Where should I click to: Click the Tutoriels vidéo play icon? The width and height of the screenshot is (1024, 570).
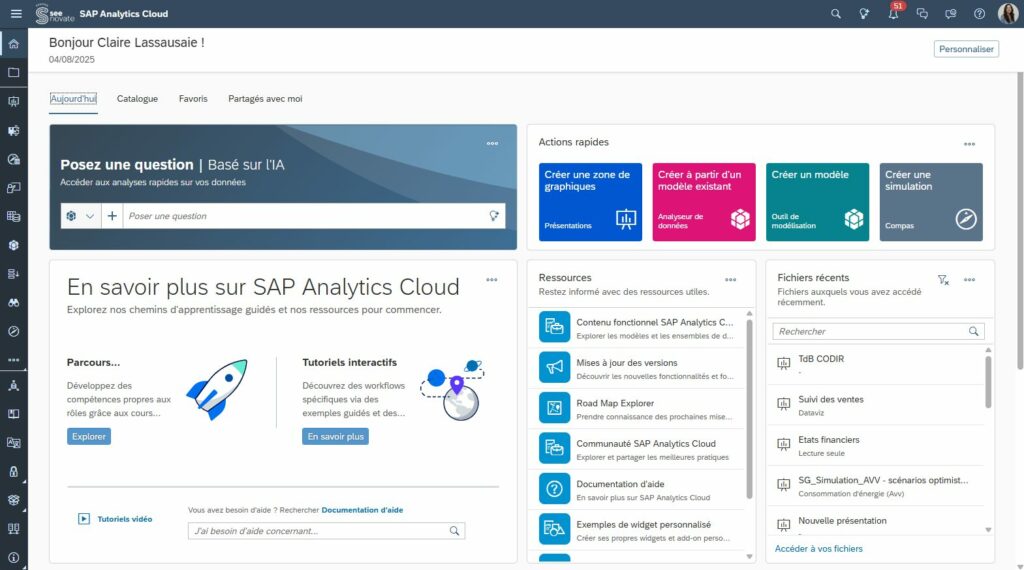coord(84,519)
